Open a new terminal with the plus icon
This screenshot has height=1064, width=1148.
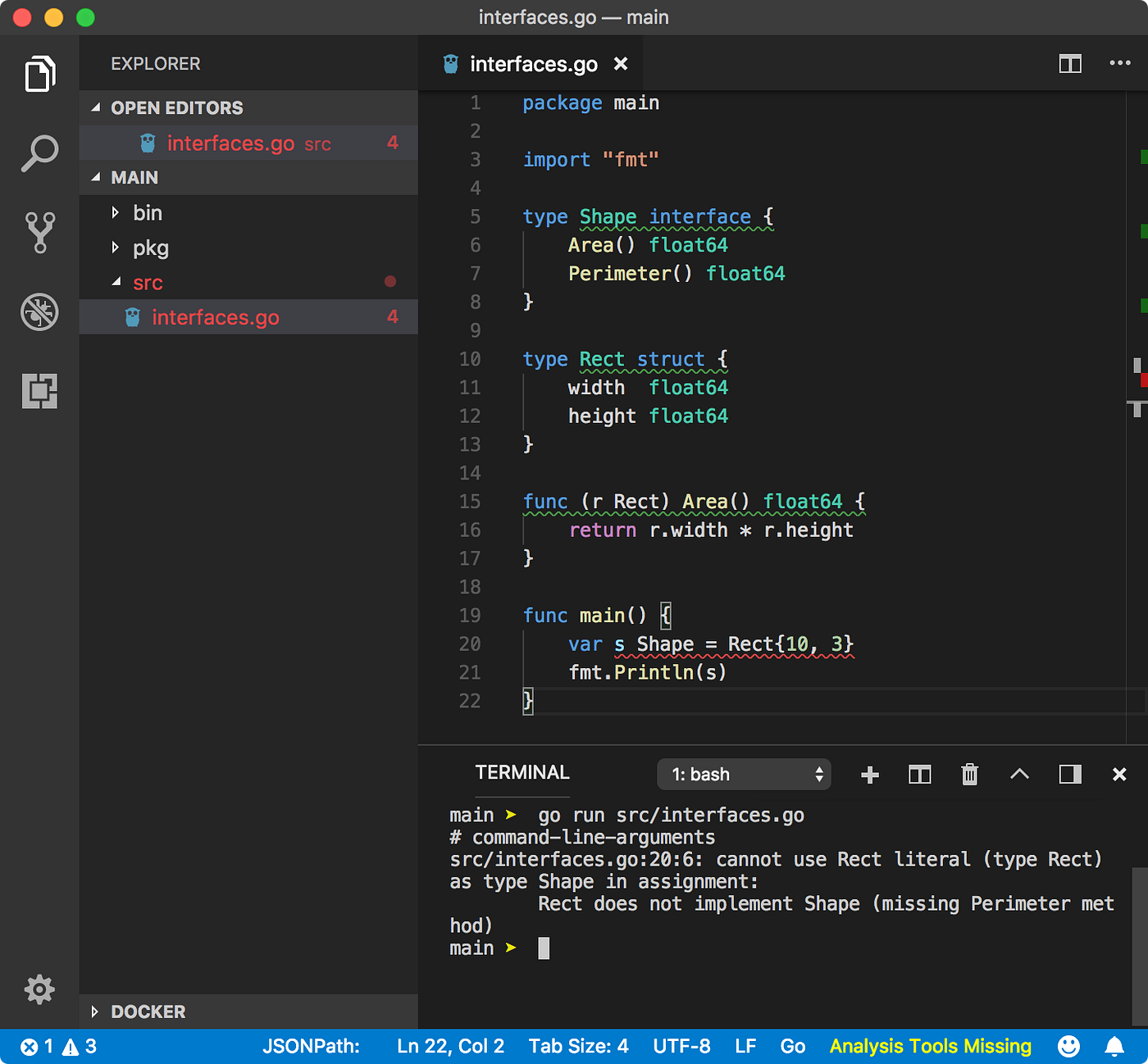[869, 774]
